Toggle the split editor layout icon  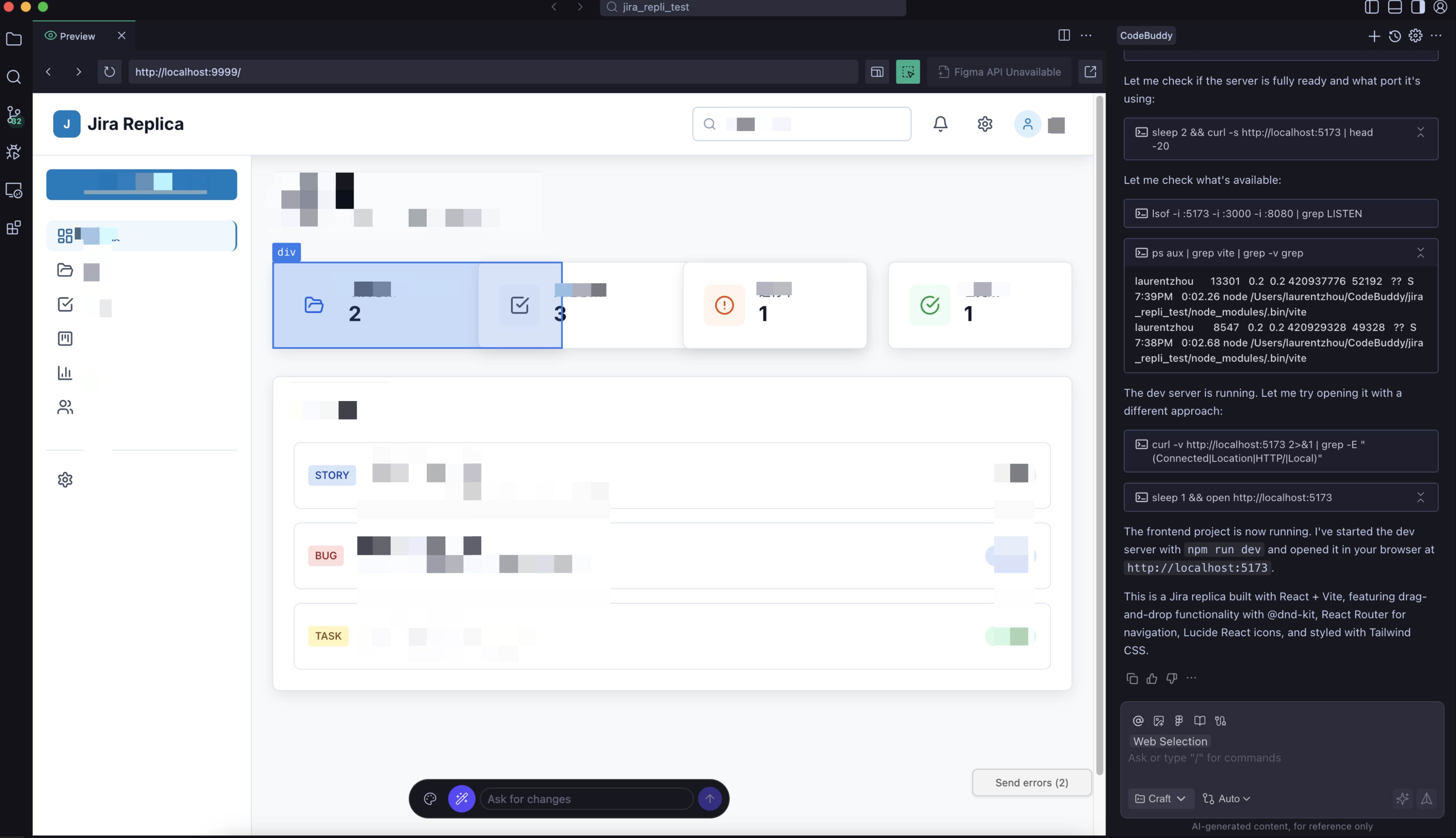coord(1063,36)
